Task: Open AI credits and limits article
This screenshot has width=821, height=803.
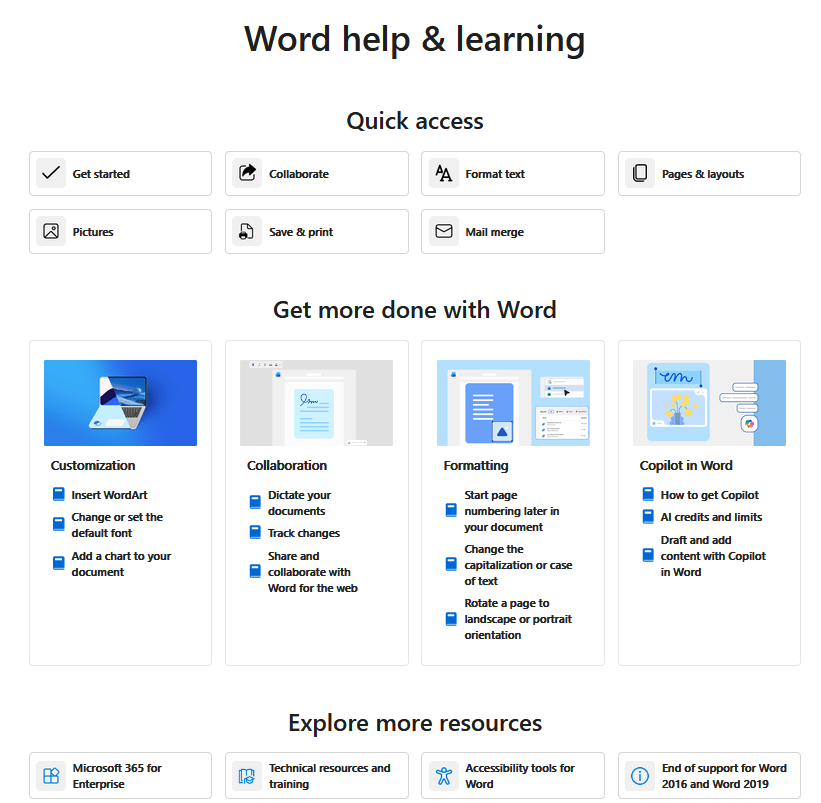Action: pyautogui.click(x=711, y=517)
